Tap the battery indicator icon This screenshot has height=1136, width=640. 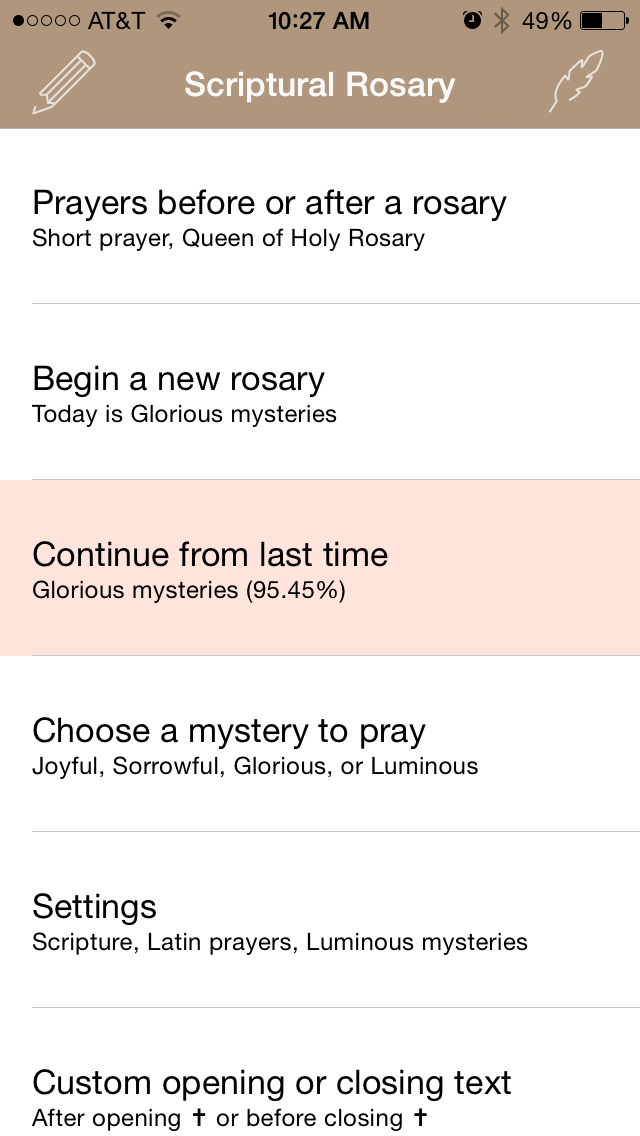click(x=603, y=20)
